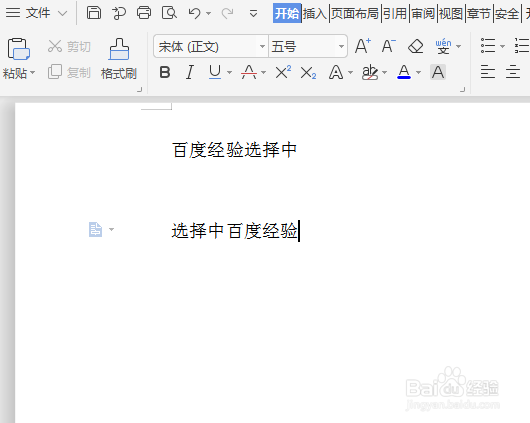Toggle Bold formatting
This screenshot has height=423, width=530.
click(165, 72)
